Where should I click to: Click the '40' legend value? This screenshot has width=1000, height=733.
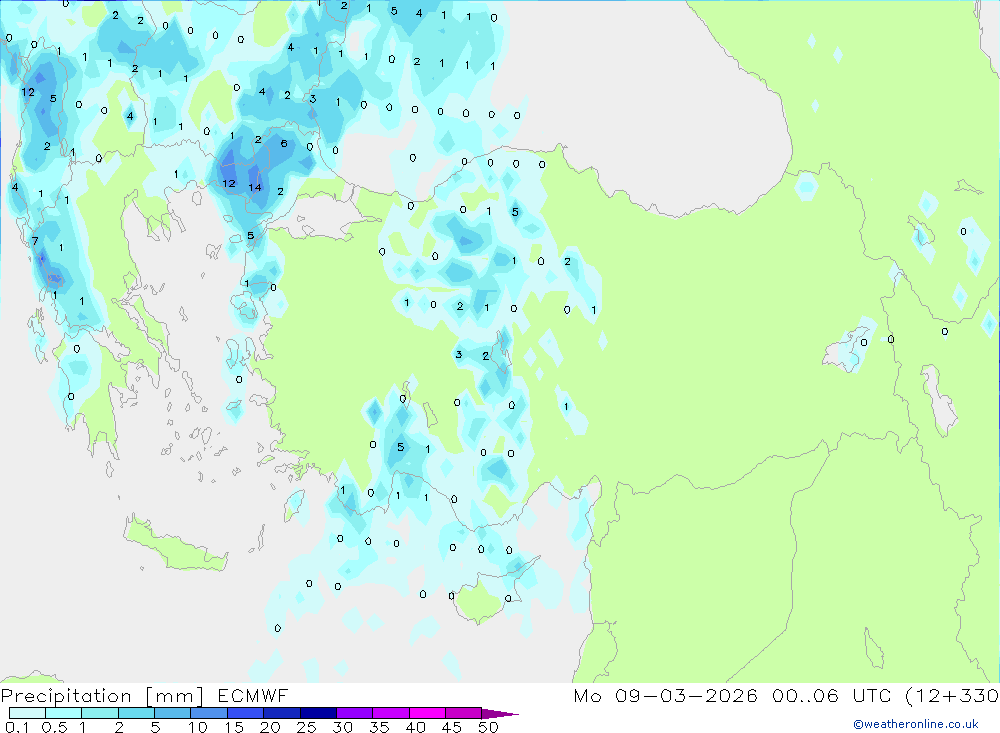415,727
